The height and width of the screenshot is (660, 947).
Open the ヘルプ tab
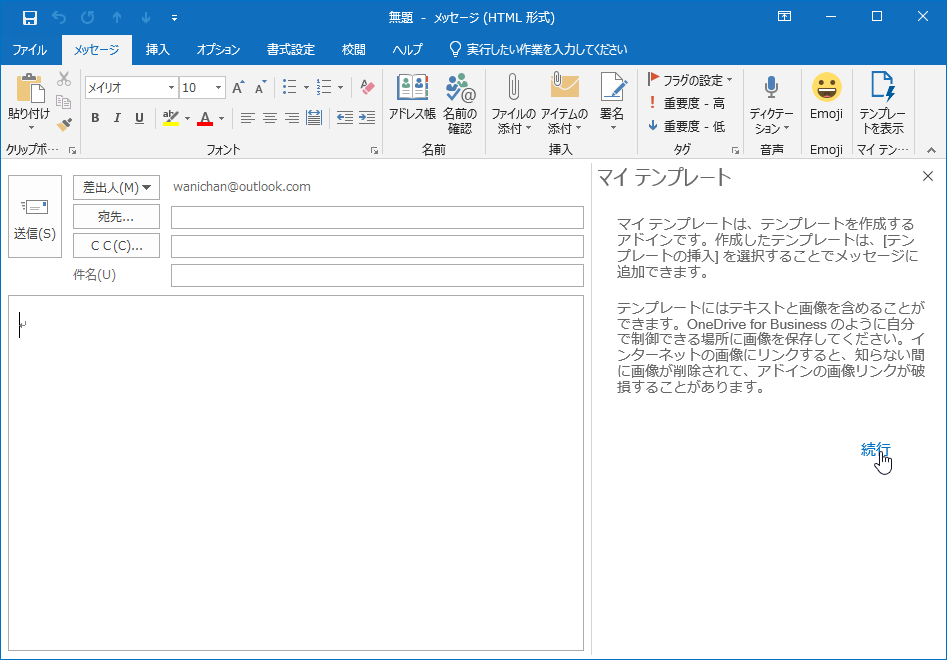coord(408,50)
